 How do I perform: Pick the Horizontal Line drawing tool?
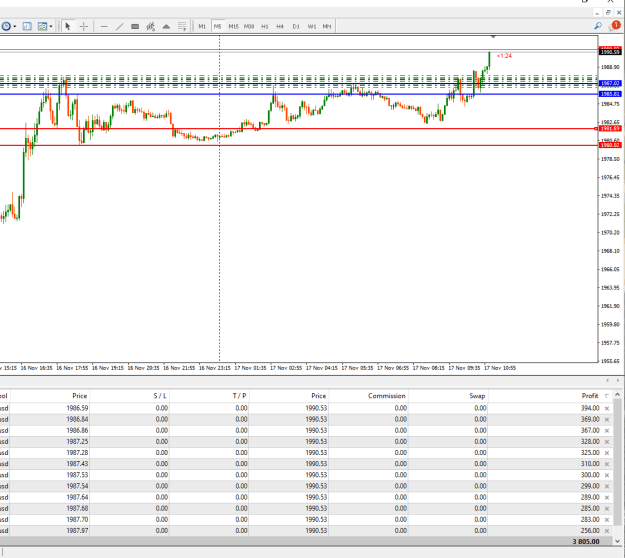[x=104, y=27]
